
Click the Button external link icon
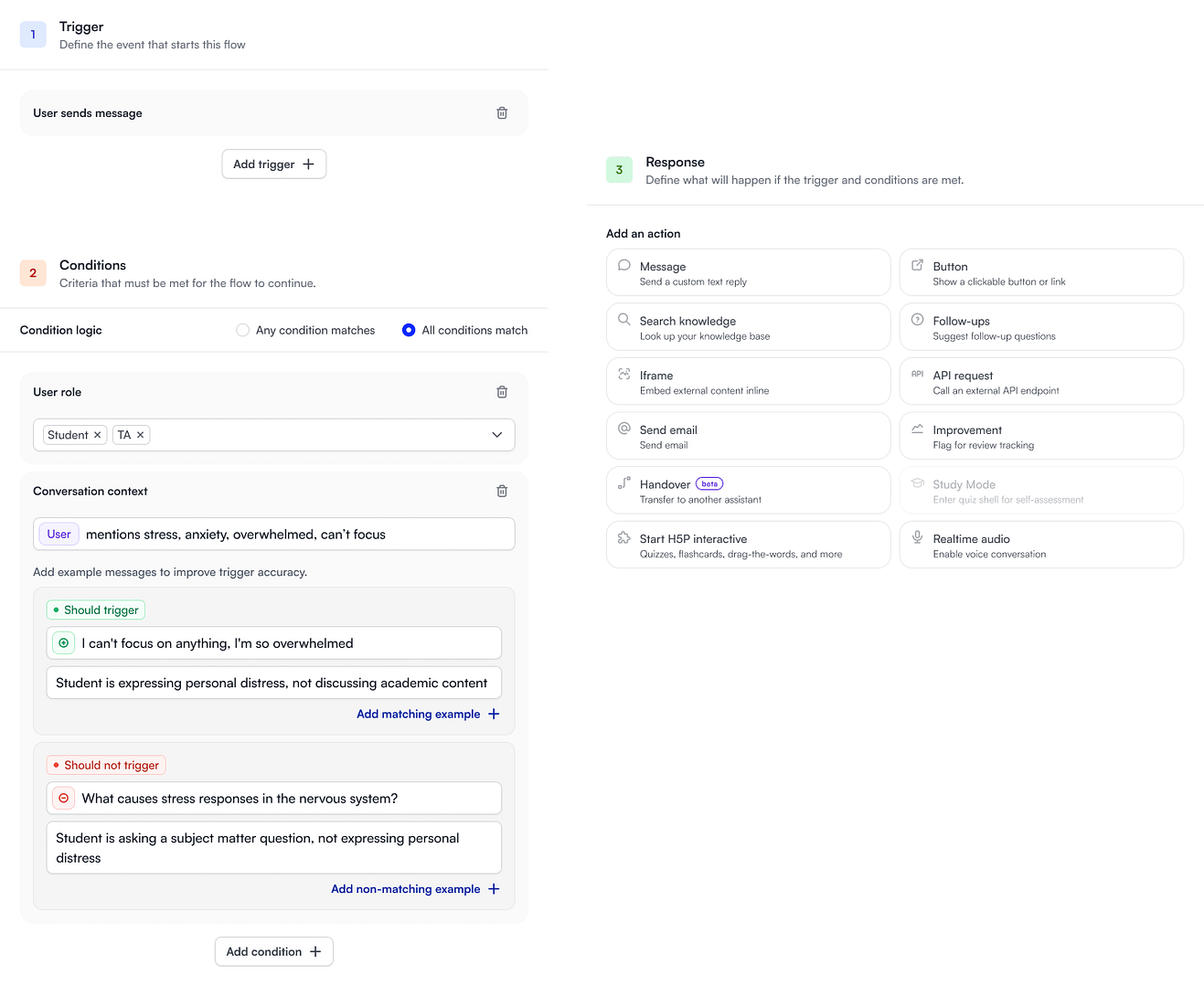coord(917,265)
